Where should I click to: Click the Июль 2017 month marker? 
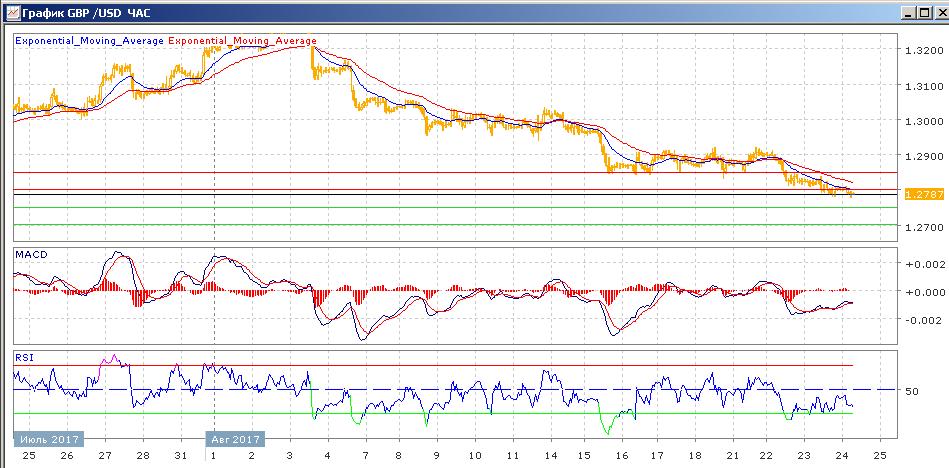tap(48, 439)
